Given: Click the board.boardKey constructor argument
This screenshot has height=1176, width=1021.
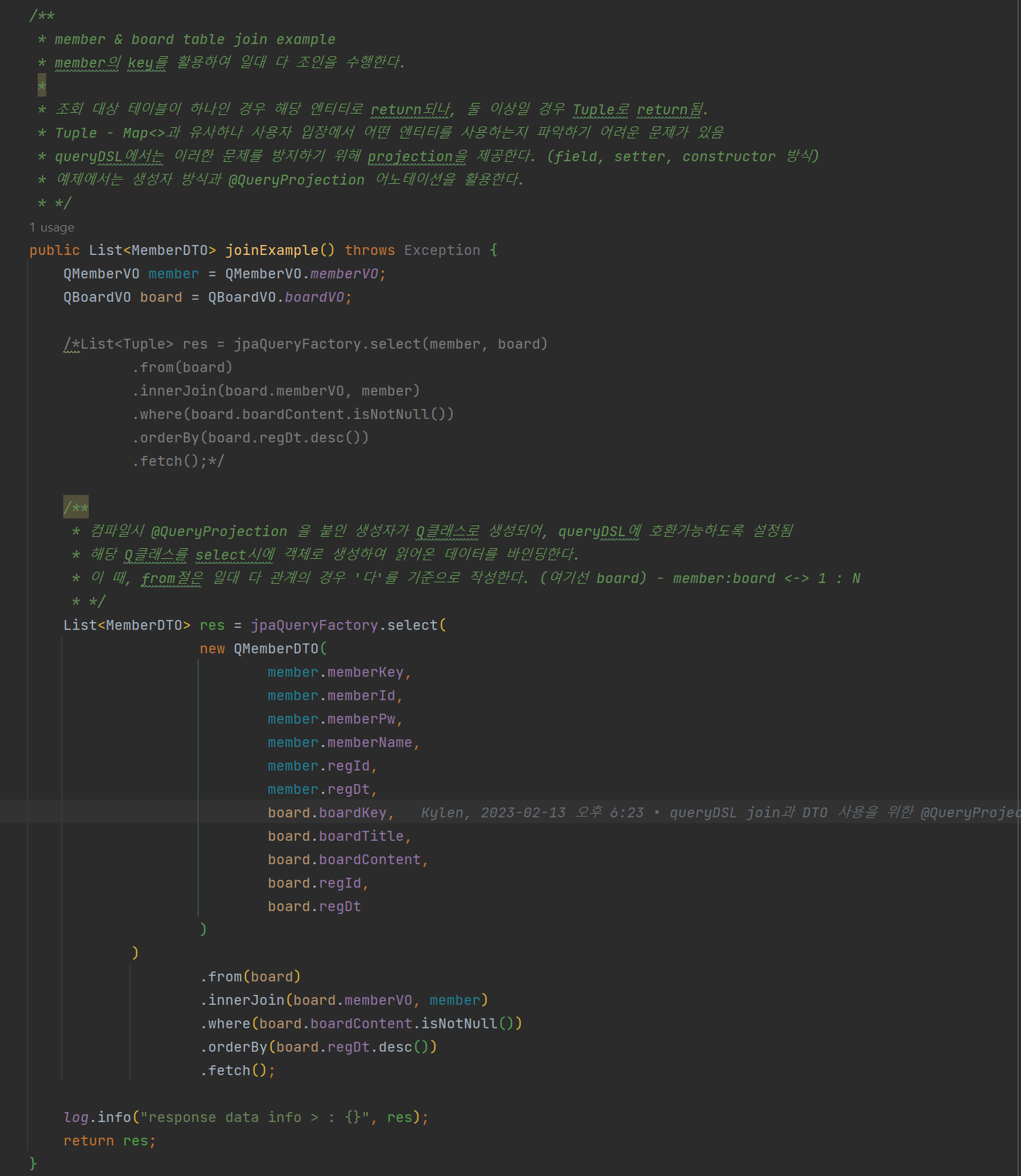Looking at the screenshot, I should coord(327,812).
